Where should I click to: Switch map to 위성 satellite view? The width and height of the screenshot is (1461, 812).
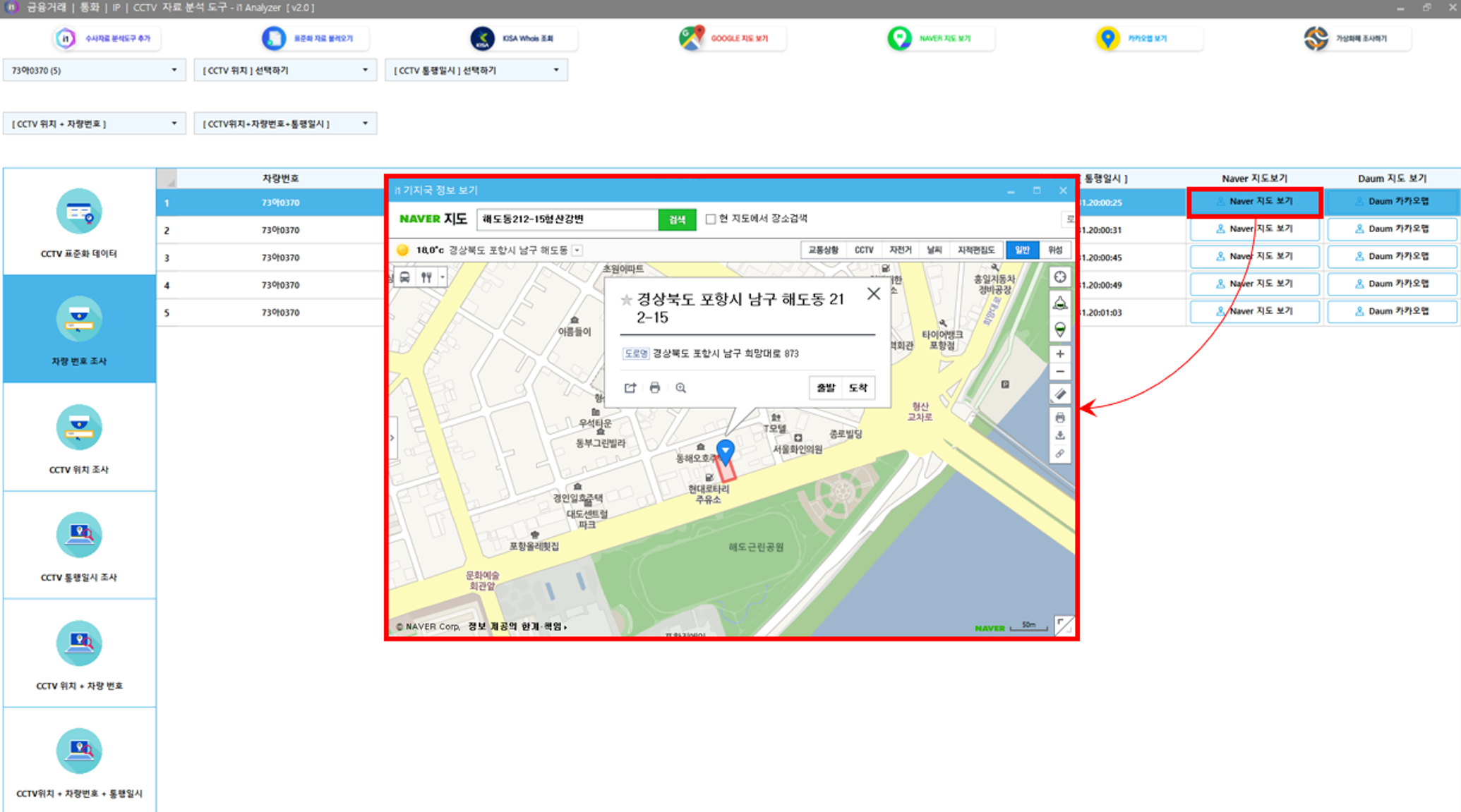pyautogui.click(x=1055, y=250)
